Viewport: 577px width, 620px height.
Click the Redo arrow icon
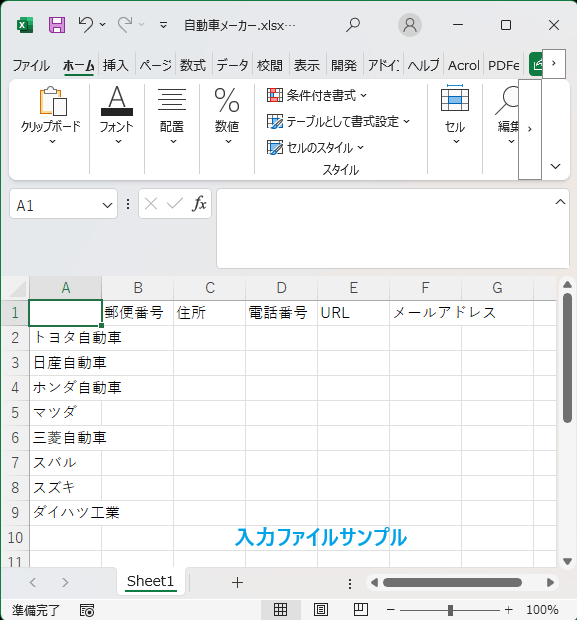(x=125, y=25)
